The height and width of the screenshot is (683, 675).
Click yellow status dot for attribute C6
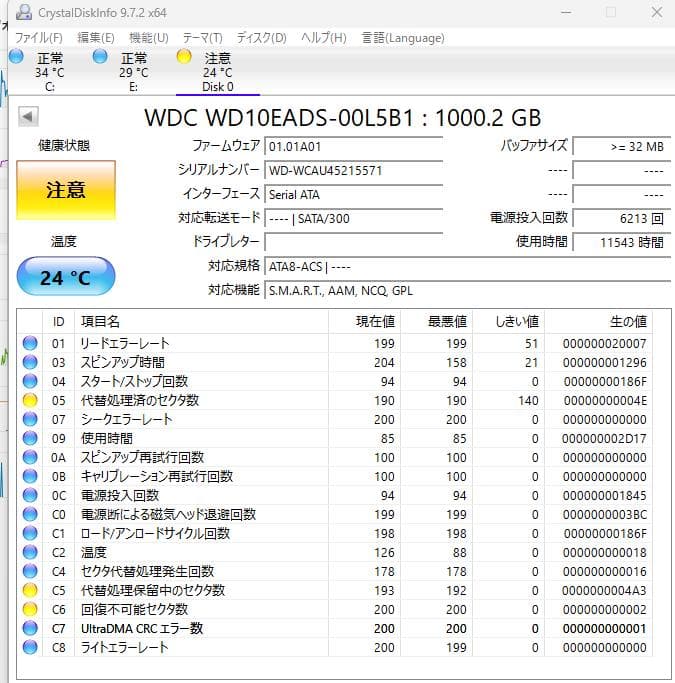point(30,609)
